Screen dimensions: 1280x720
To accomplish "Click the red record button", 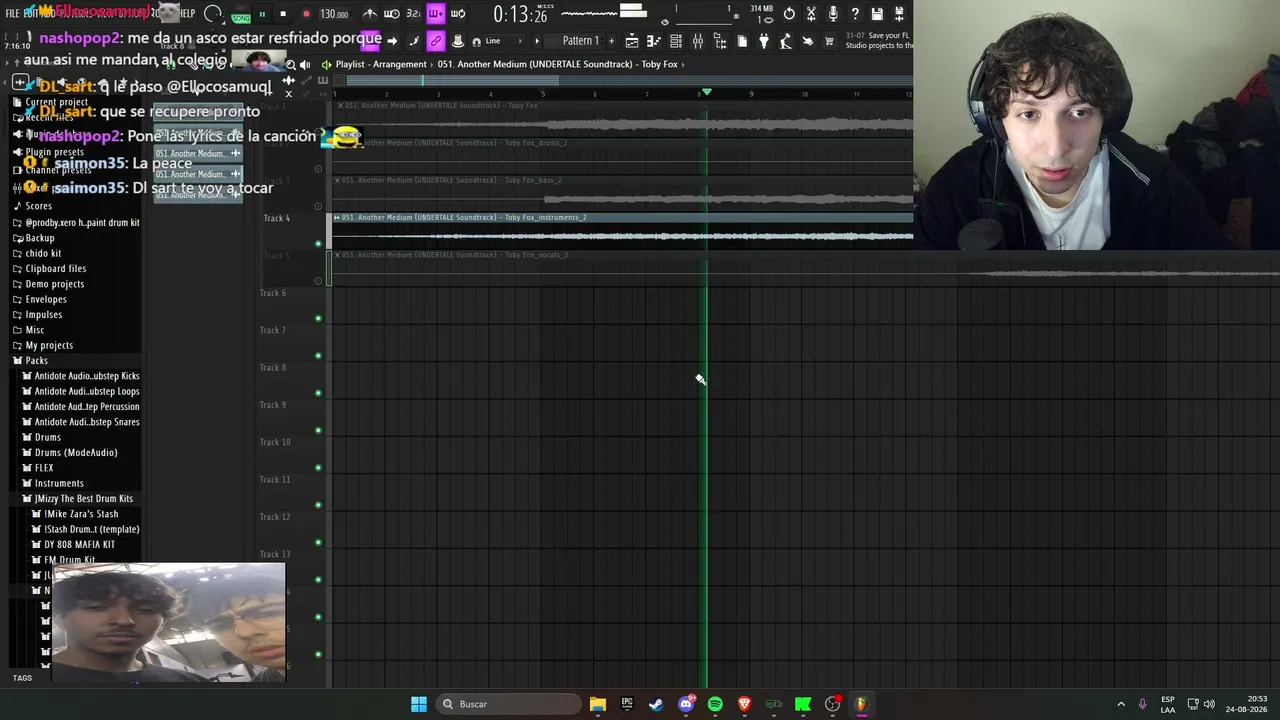I will pyautogui.click(x=306, y=14).
